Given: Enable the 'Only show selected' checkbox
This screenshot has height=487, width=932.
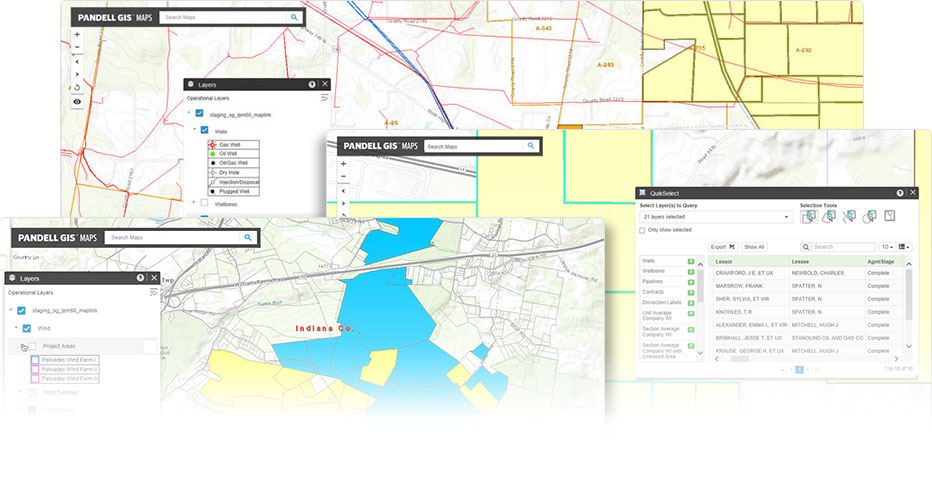Looking at the screenshot, I should tap(642, 230).
